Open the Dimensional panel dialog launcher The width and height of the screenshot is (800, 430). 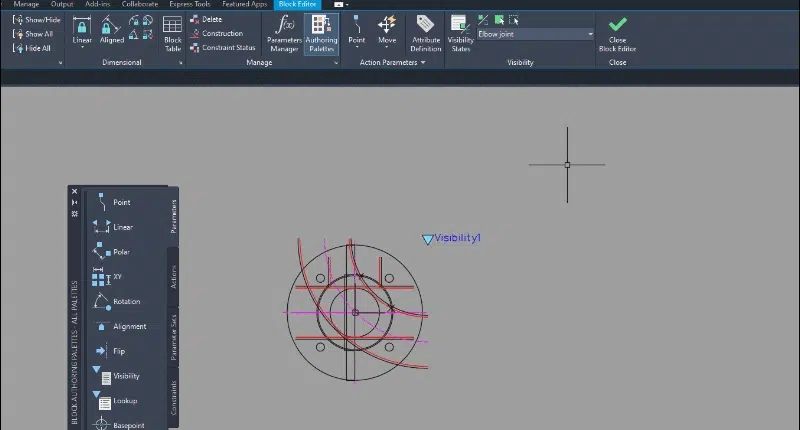[x=181, y=63]
